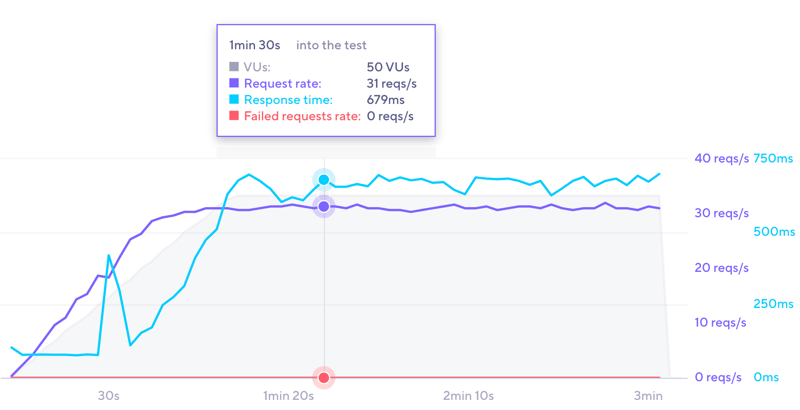Click the cyan Response time legend square
The width and height of the screenshot is (800, 410).
234,100
